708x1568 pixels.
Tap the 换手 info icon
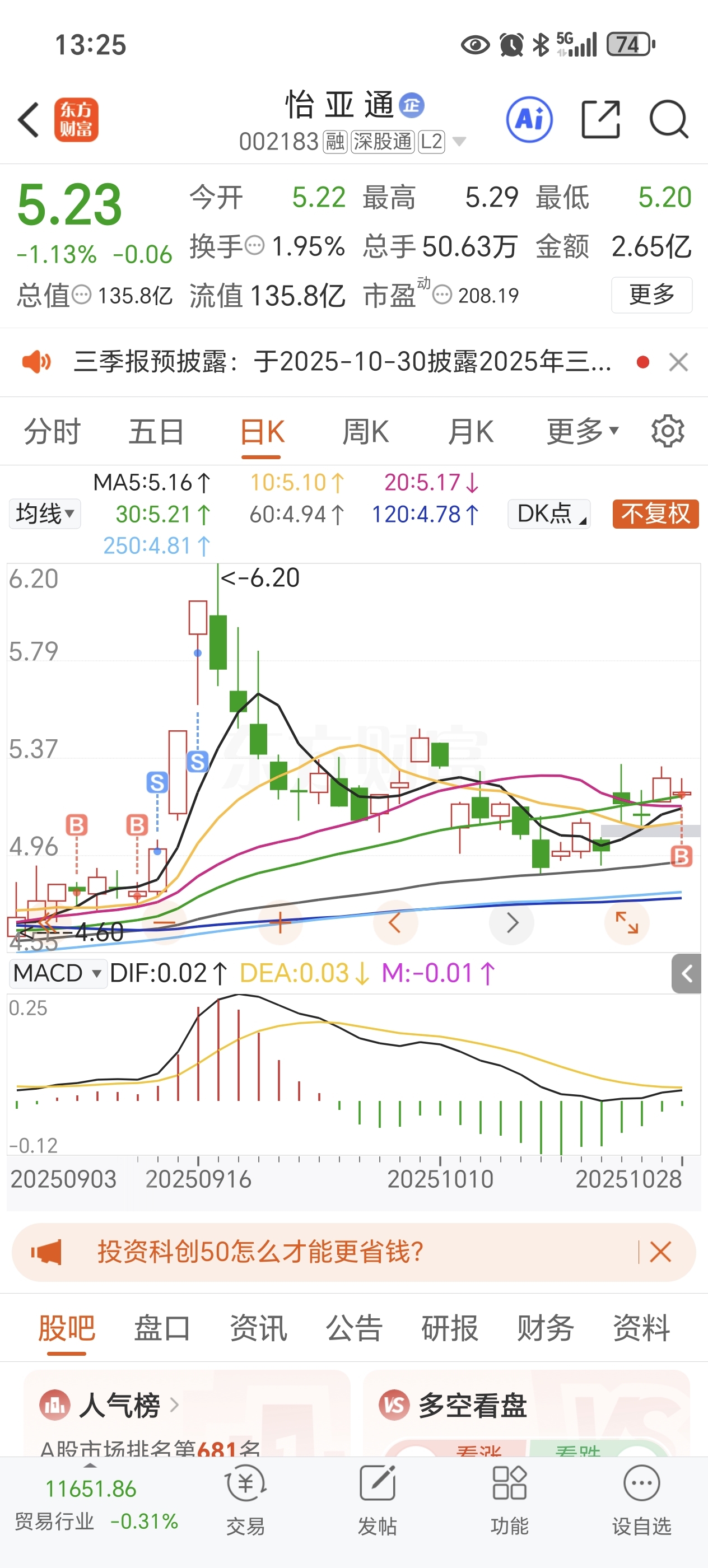[254, 246]
